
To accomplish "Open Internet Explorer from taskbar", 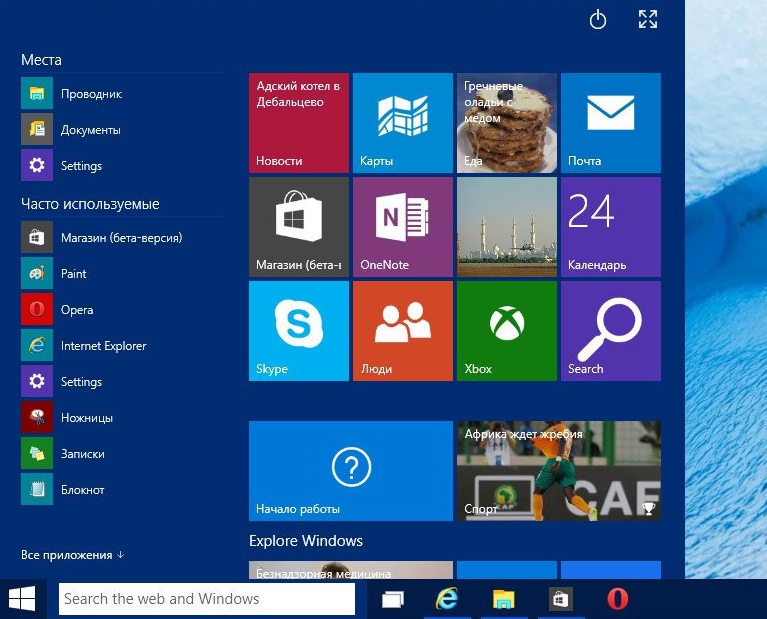I will [x=447, y=599].
